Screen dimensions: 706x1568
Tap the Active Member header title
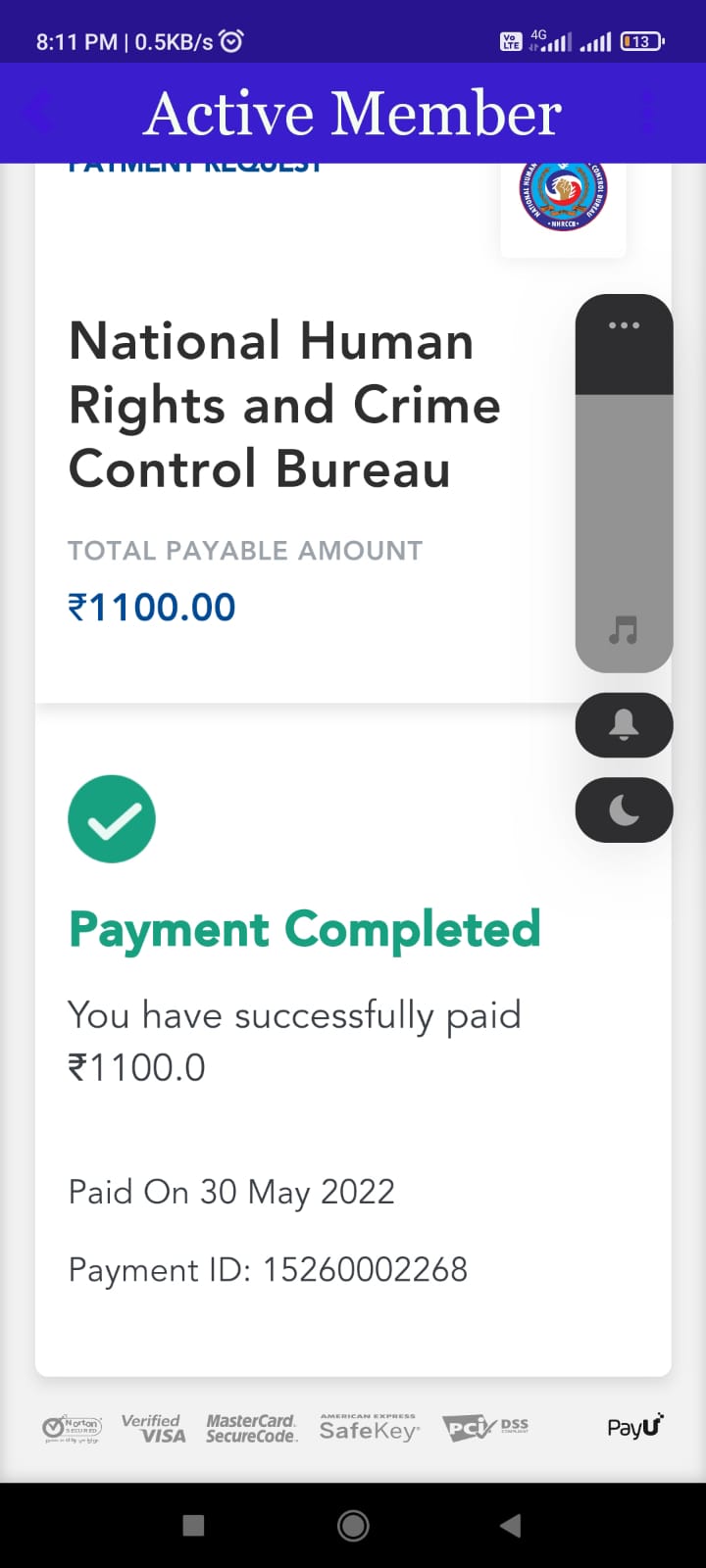pos(353,114)
